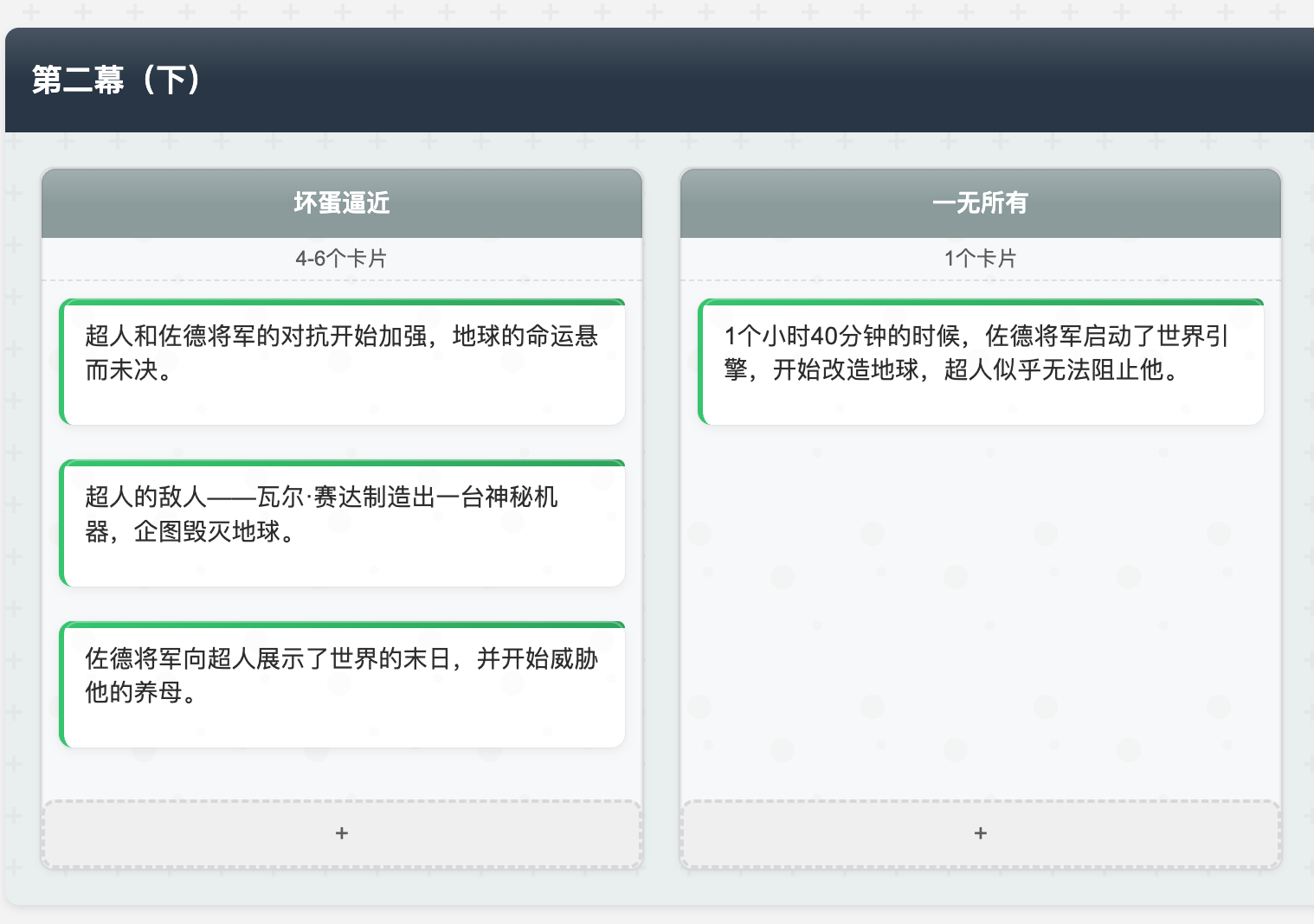Click the dashed divider below 4-6个卡片
This screenshot has width=1314, height=924.
pyautogui.click(x=341, y=280)
